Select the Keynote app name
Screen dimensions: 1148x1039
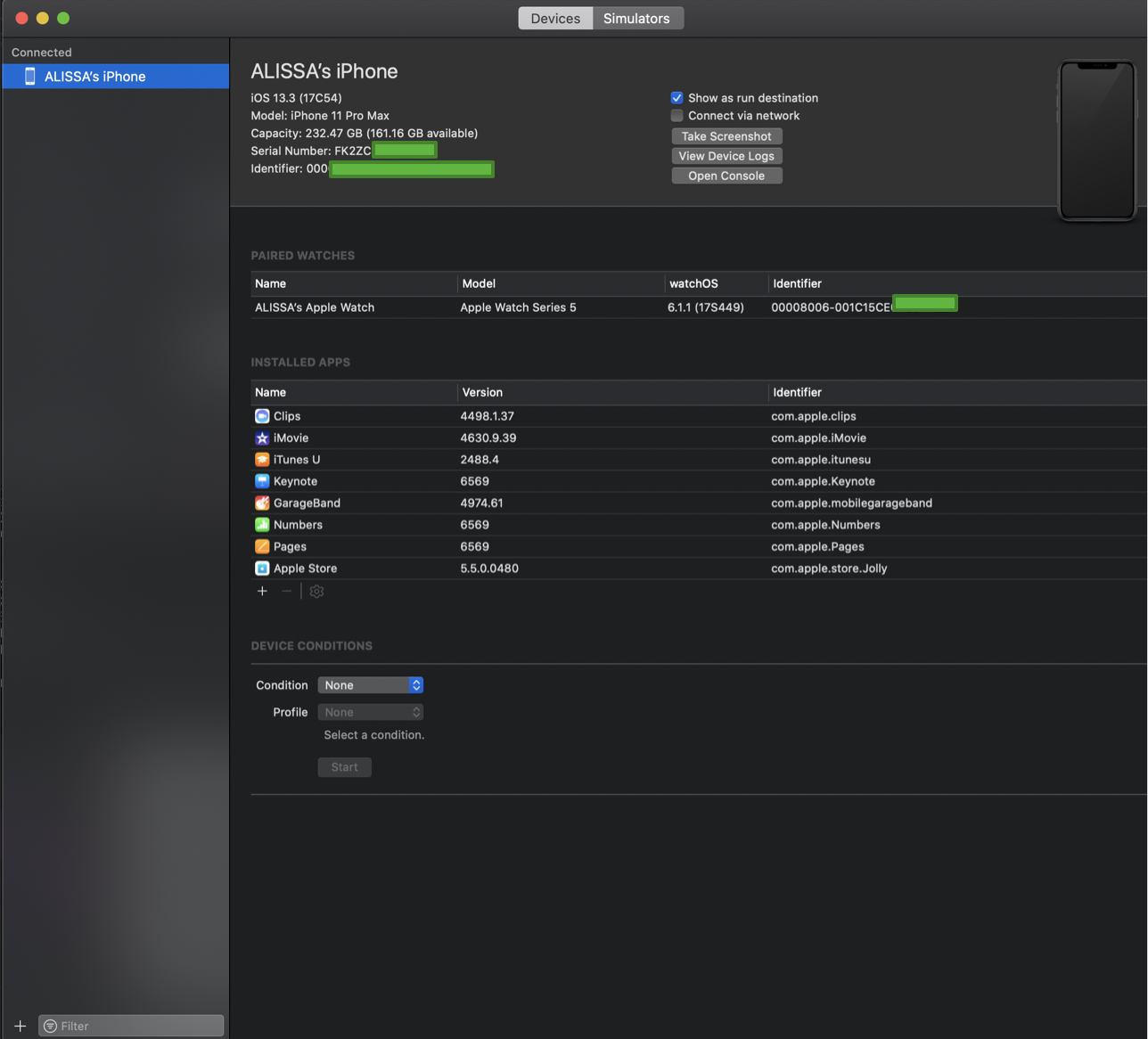coord(295,481)
